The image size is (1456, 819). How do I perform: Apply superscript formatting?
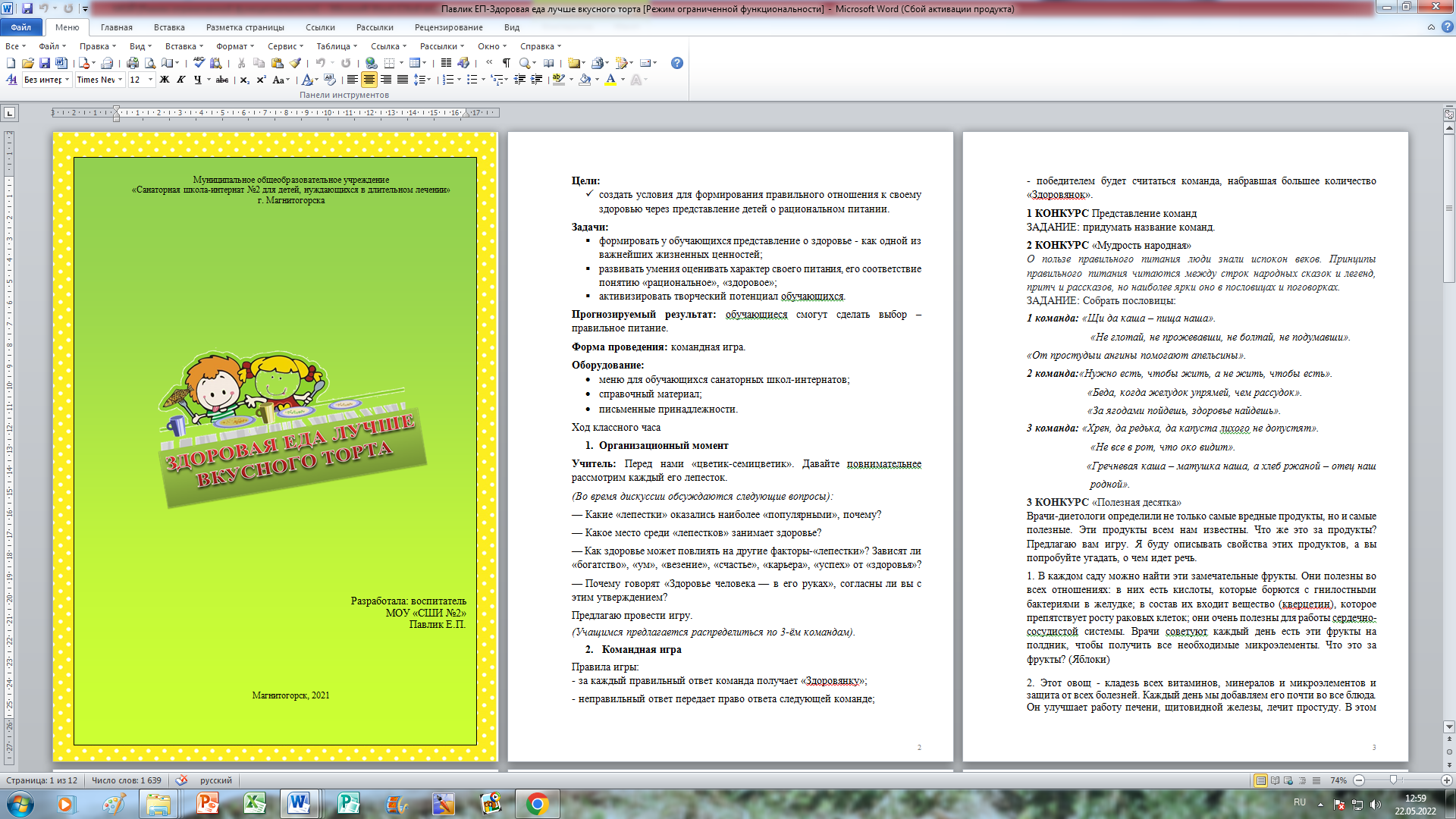(261, 80)
